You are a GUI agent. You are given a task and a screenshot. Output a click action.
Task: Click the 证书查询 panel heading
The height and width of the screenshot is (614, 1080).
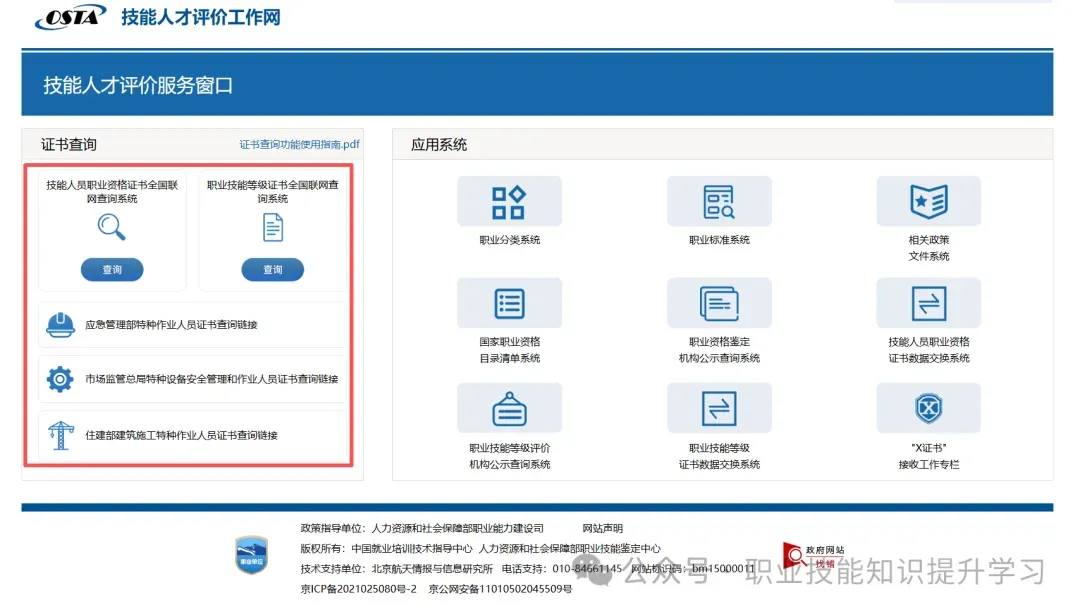(69, 145)
